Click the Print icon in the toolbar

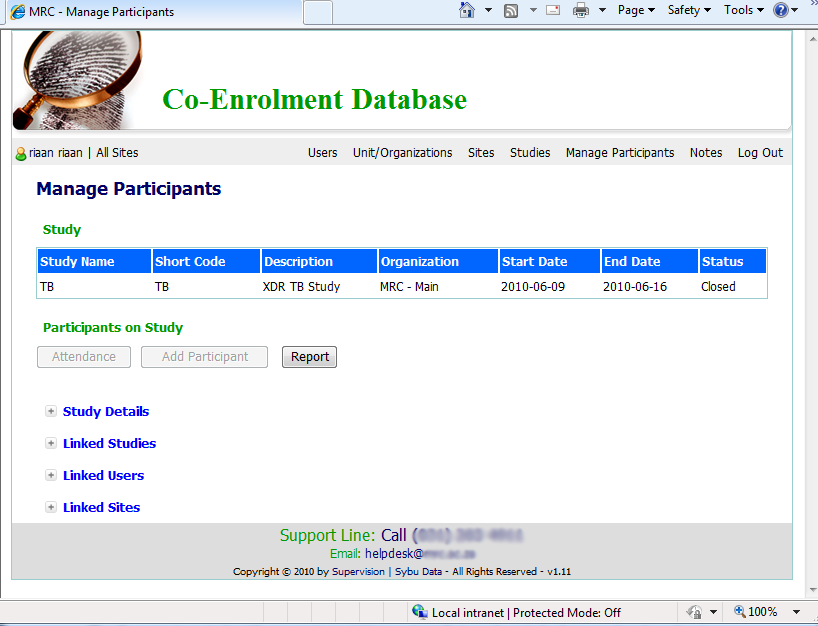tap(581, 10)
